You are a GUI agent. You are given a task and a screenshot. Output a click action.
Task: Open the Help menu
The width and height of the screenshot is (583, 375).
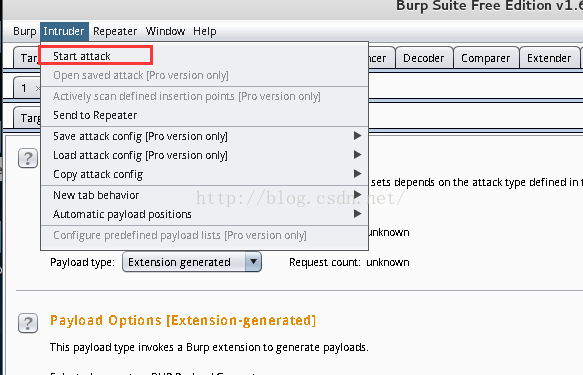[204, 31]
